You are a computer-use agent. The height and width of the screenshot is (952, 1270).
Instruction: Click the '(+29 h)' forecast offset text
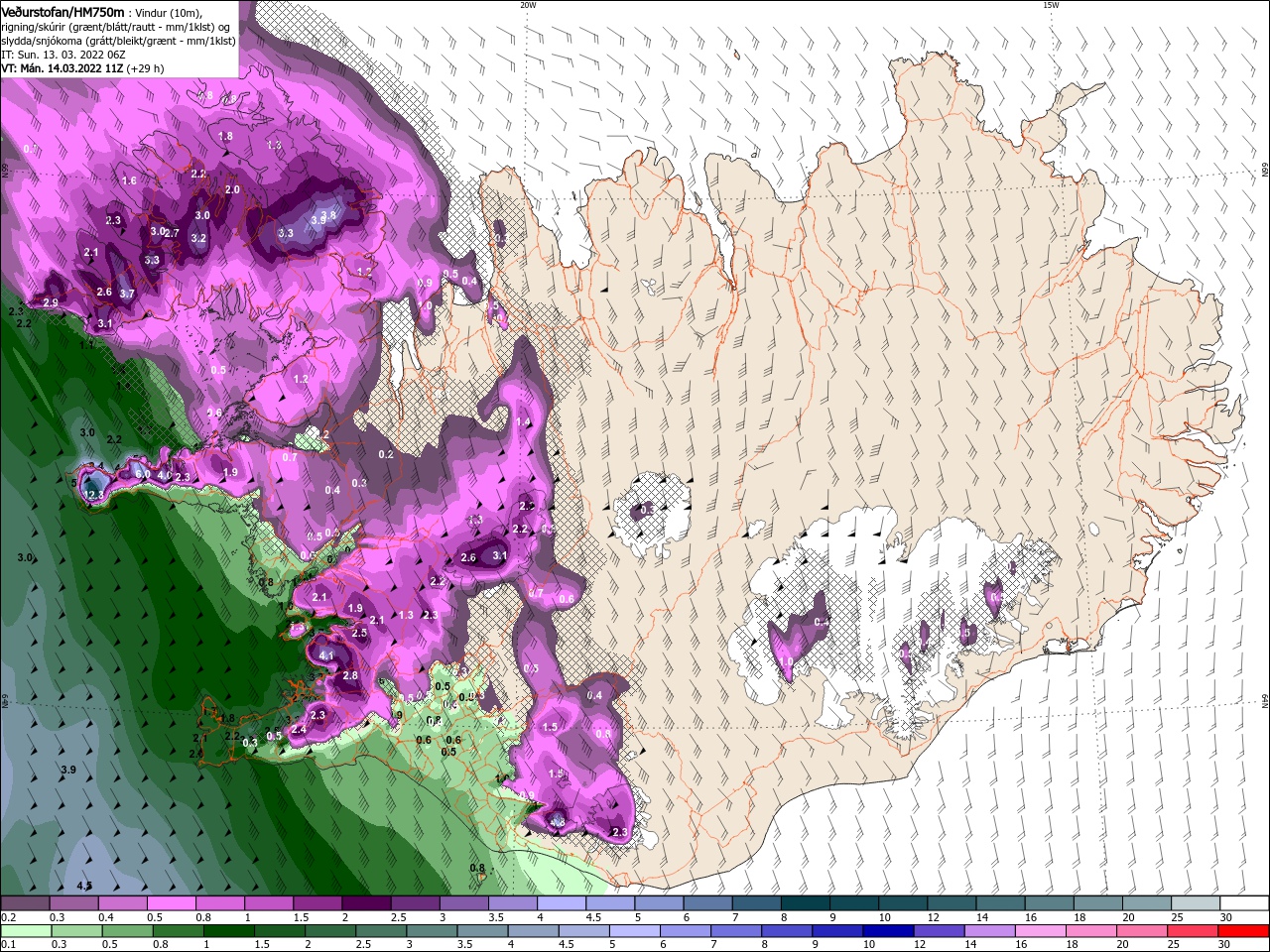[145, 68]
